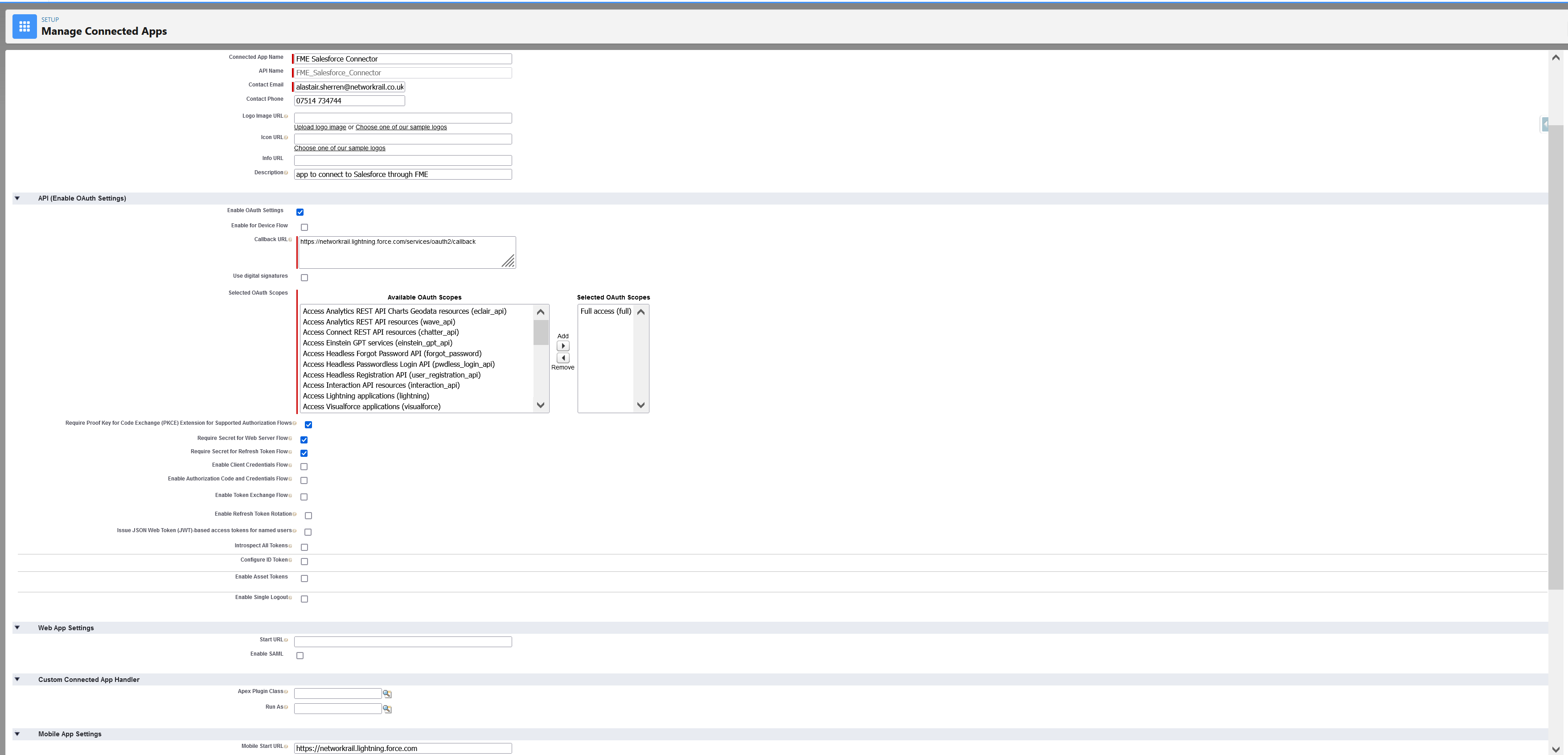Click Icon URL input field
This screenshot has height=755, width=1568.
coord(403,139)
